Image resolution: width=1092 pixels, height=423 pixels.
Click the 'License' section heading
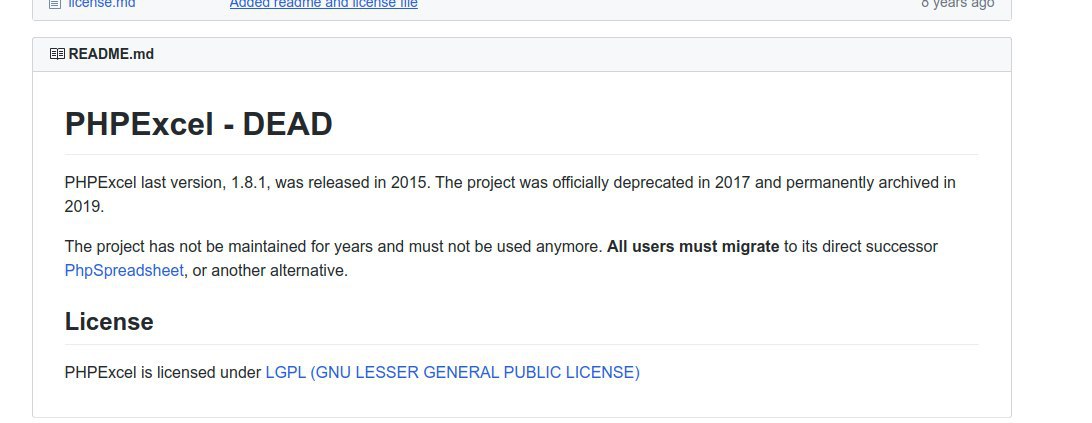(109, 321)
